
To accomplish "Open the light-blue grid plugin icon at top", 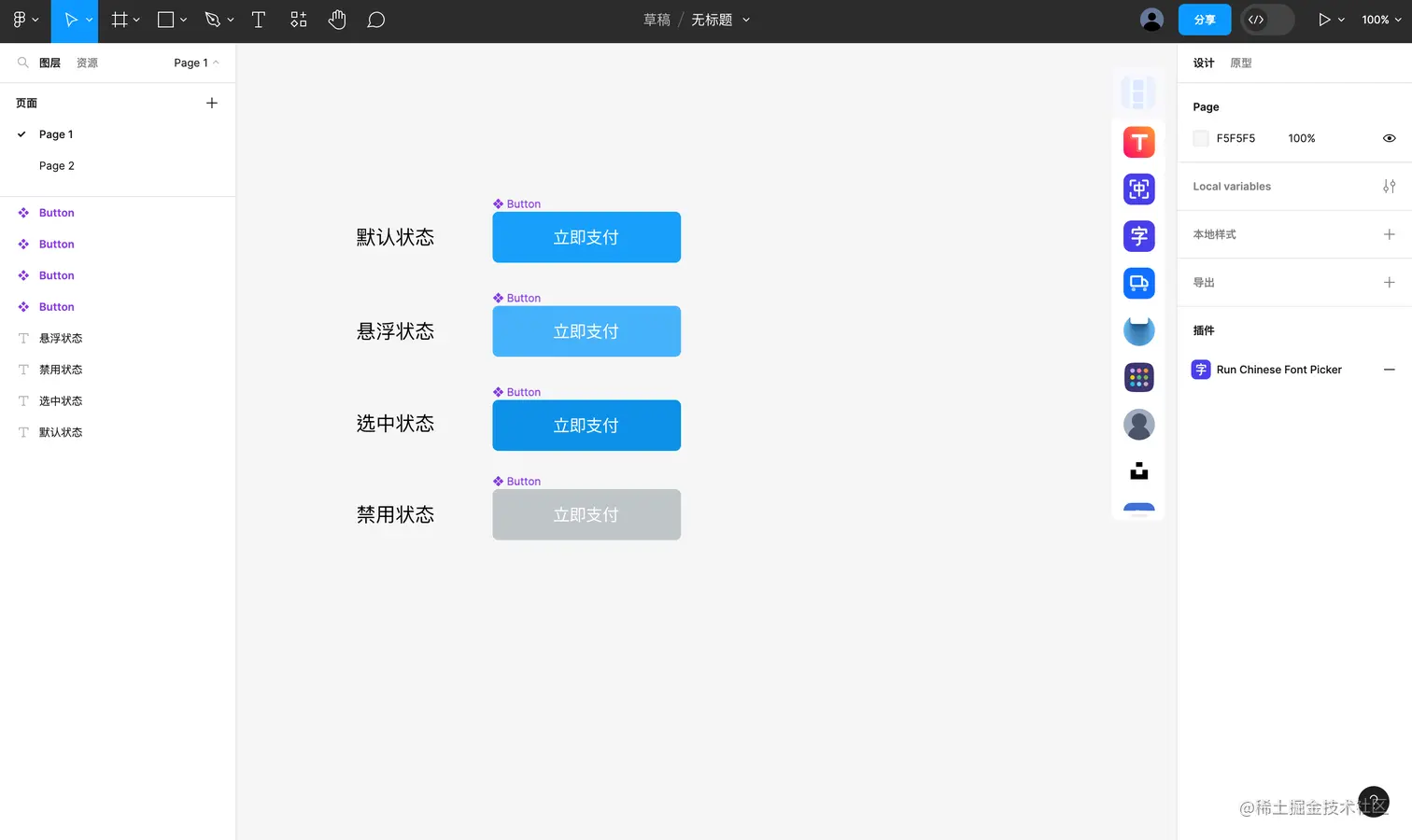I will 1138,93.
